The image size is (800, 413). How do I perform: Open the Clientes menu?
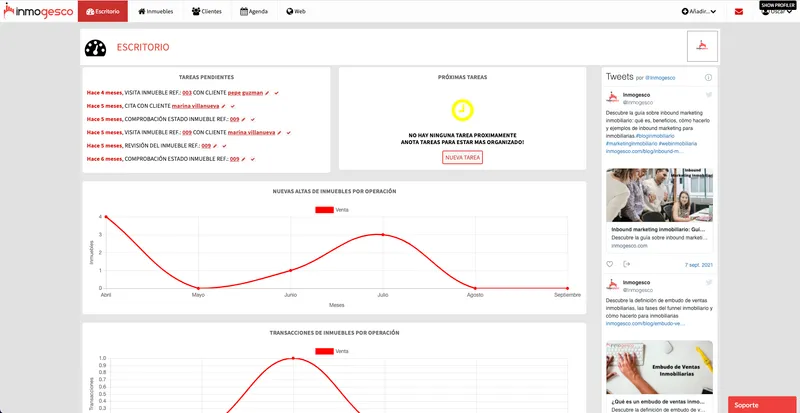coord(207,11)
